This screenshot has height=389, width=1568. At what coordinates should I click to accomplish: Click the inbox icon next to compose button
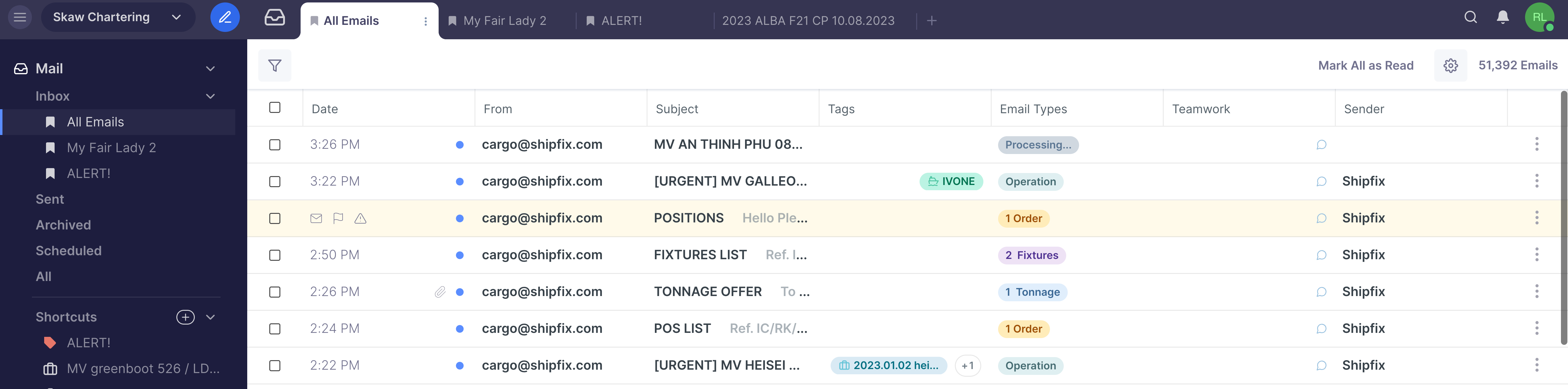(275, 17)
